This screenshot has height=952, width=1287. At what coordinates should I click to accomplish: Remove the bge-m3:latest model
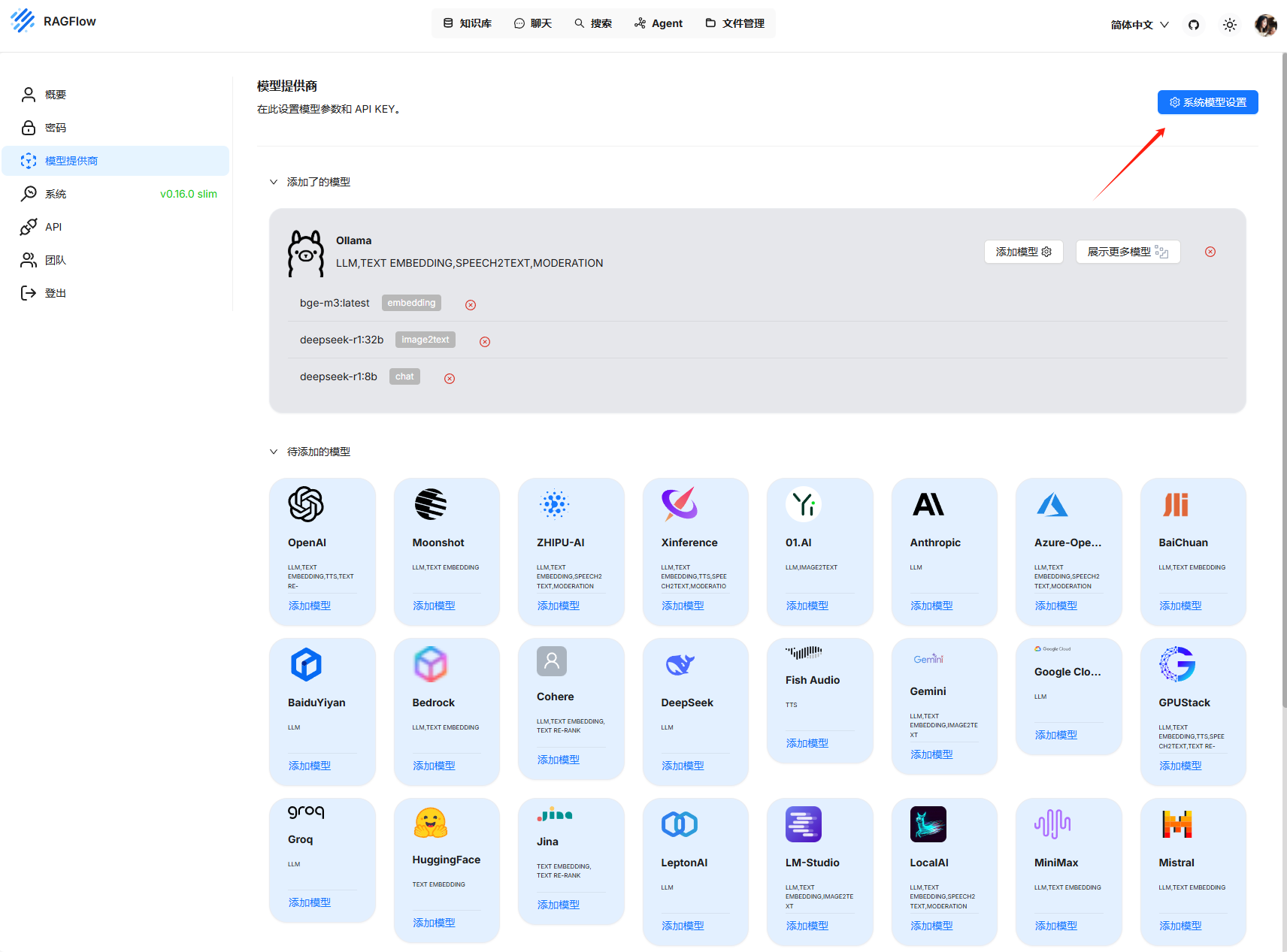(471, 305)
